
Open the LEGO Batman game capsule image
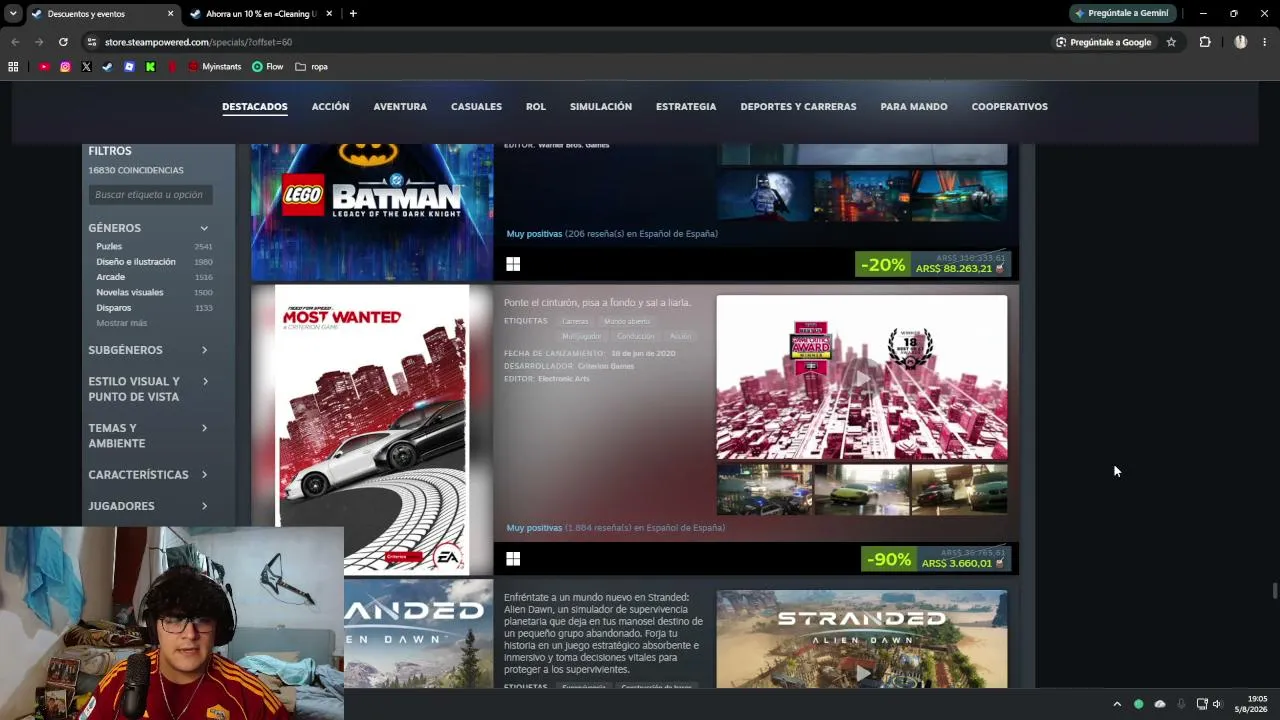[x=372, y=212]
